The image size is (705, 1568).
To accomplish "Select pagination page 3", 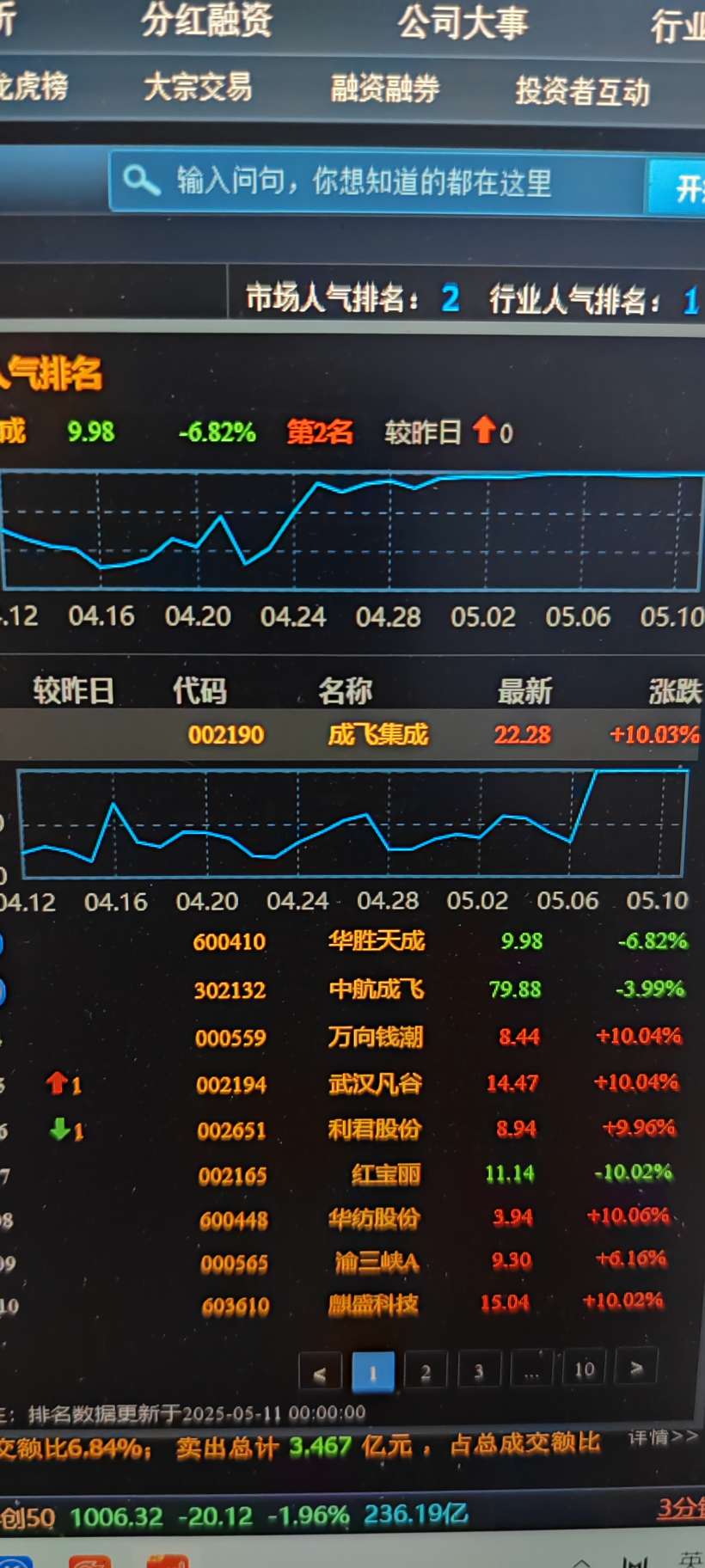I will point(479,1370).
